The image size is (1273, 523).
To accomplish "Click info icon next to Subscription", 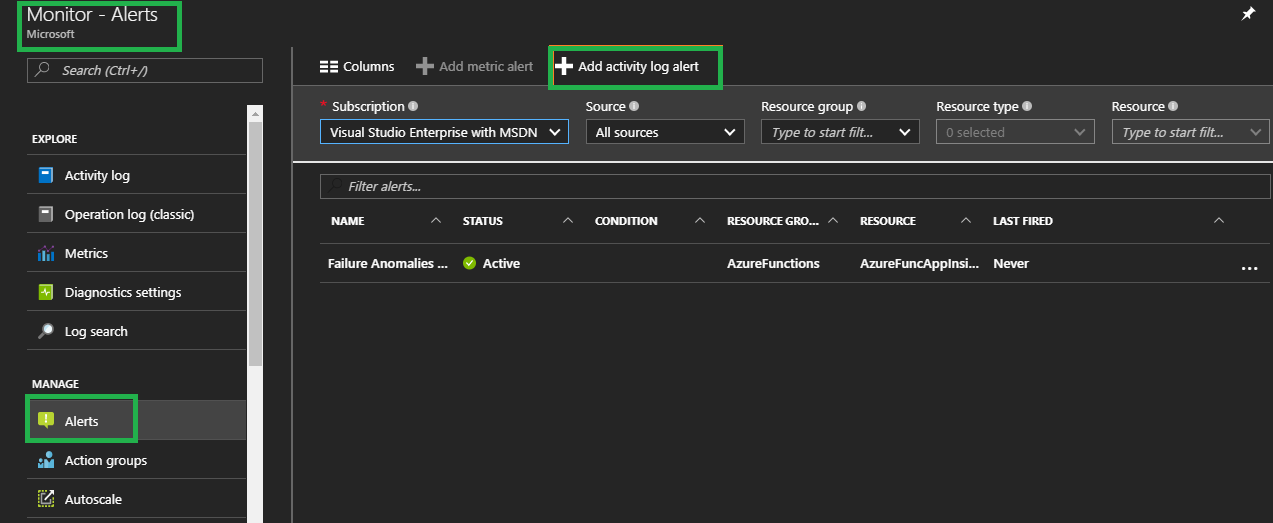I will click(413, 106).
